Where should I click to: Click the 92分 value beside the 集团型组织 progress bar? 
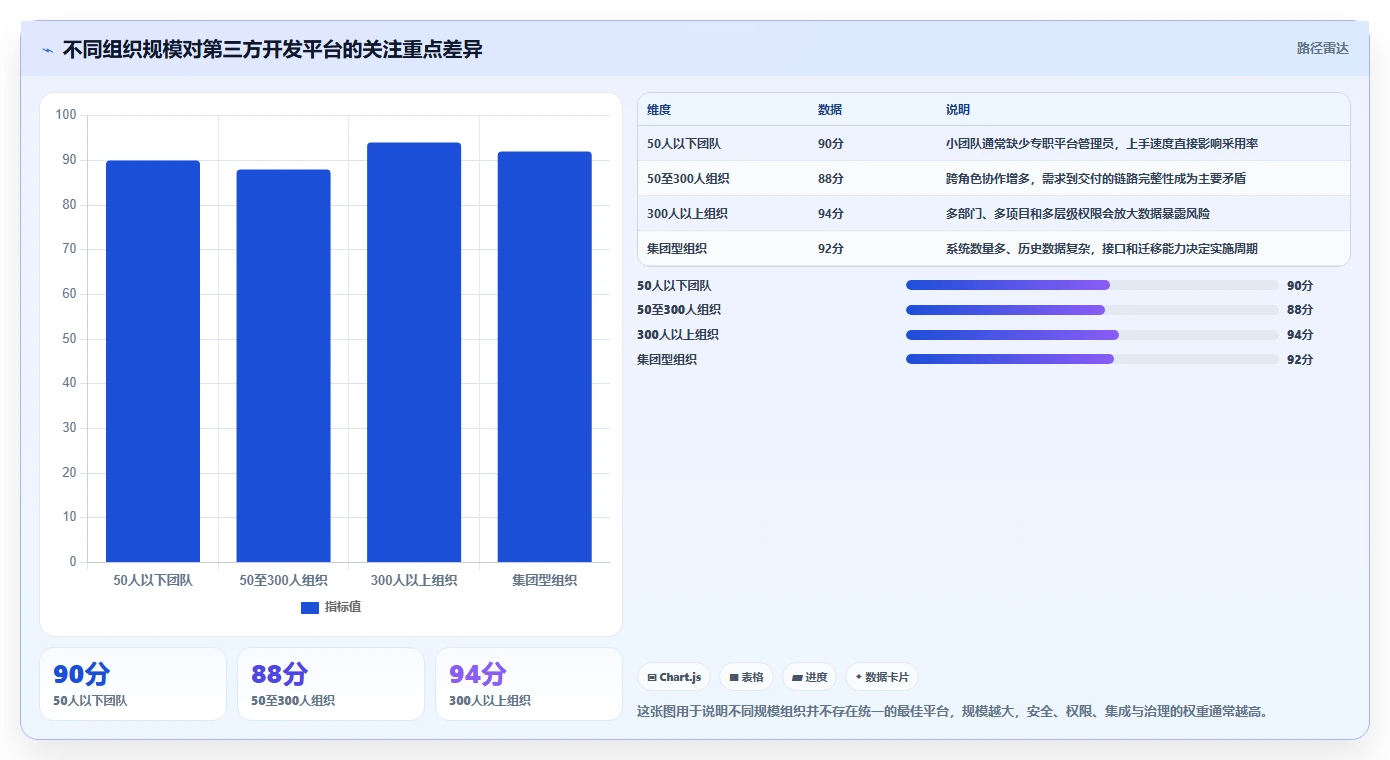[1300, 360]
